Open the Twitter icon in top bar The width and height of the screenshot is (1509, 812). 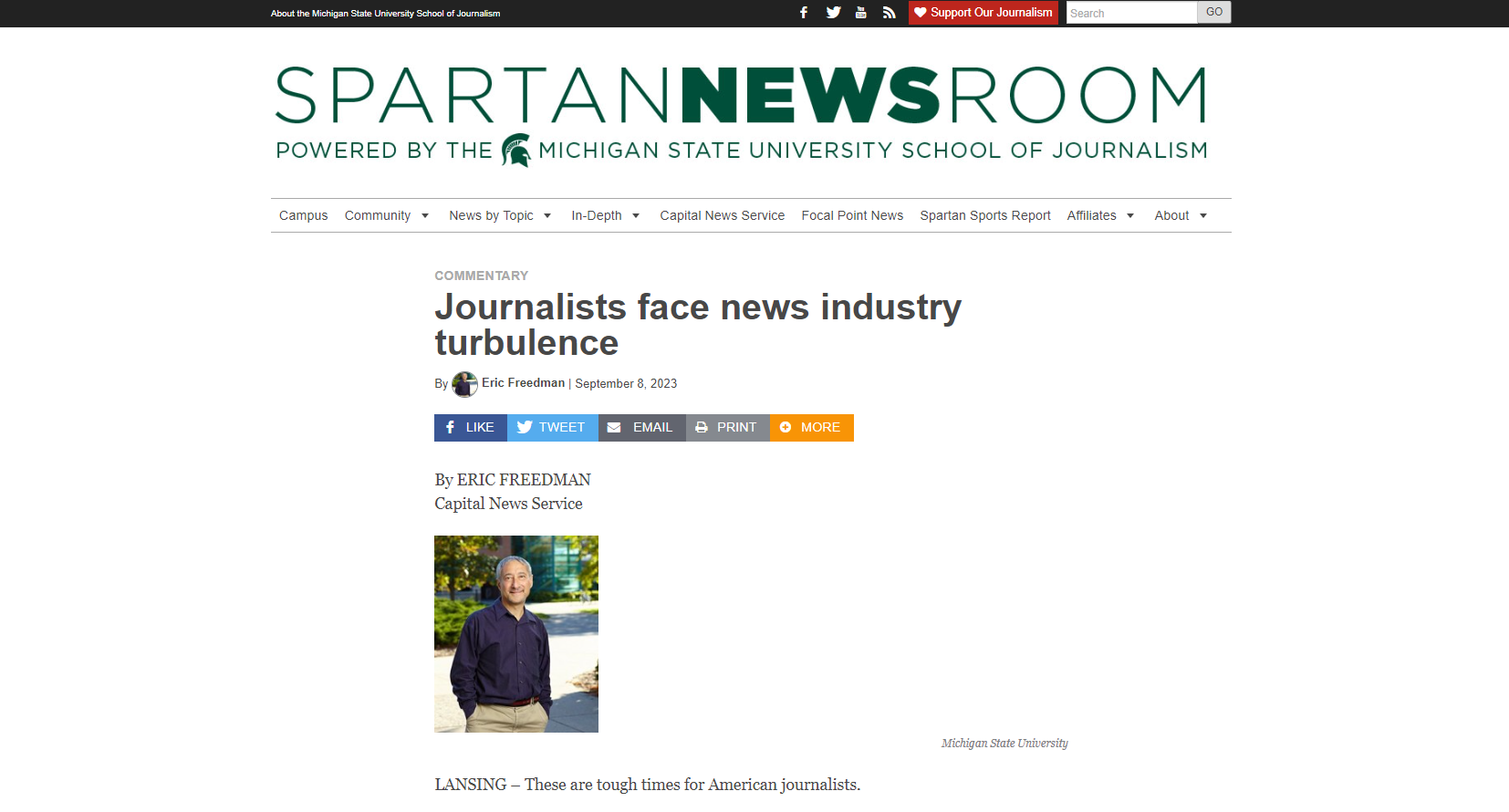click(x=833, y=13)
